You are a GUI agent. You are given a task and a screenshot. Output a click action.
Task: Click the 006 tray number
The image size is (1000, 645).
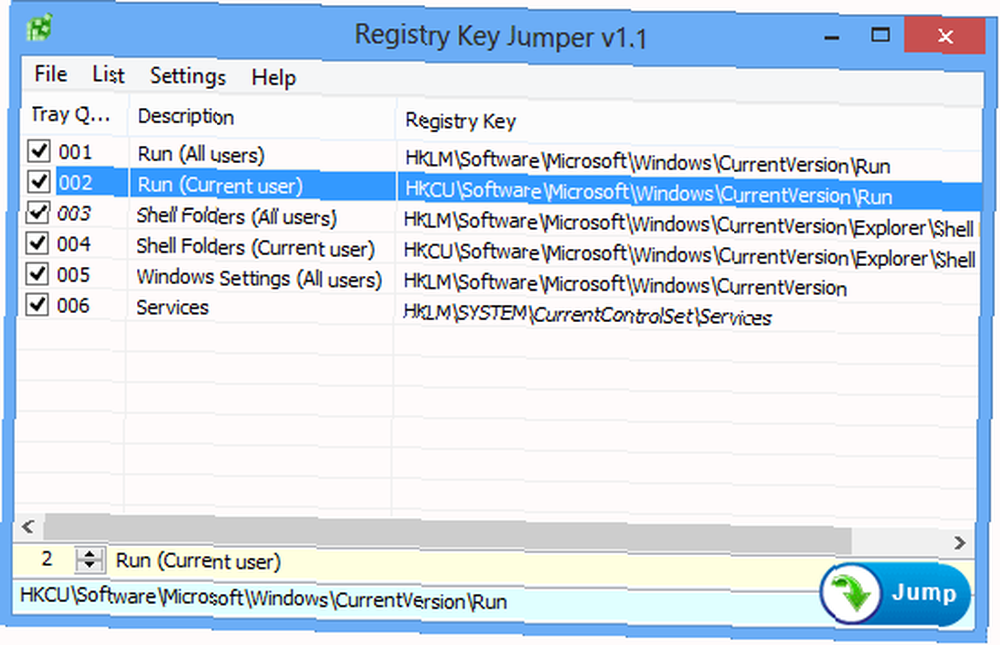(x=73, y=305)
